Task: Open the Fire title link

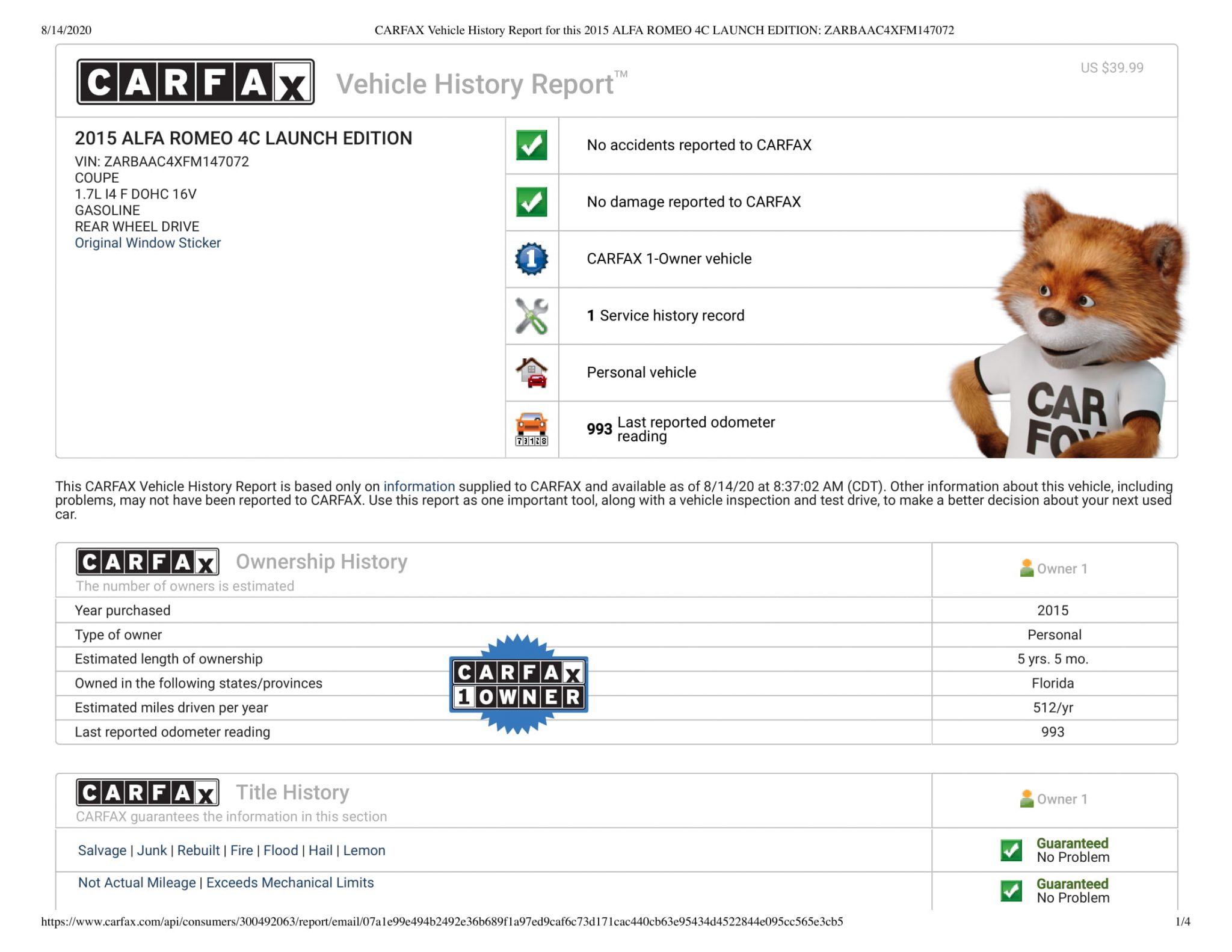Action: tap(242, 850)
